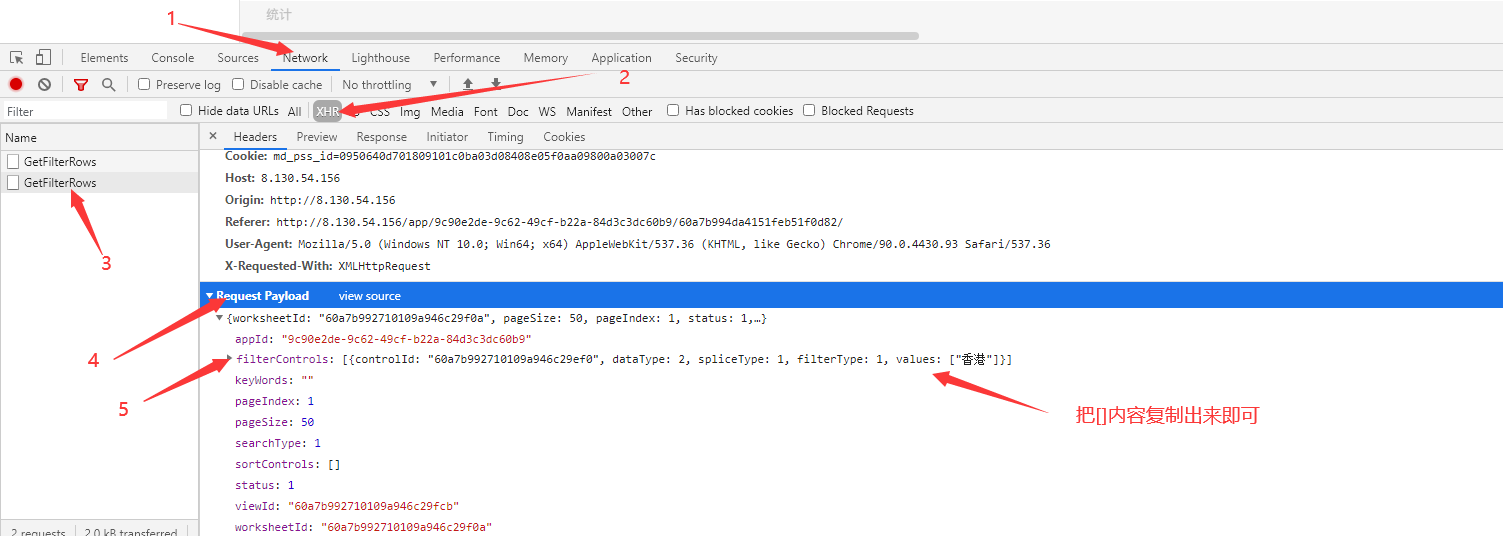Click the appId value in payload

(x=406, y=339)
